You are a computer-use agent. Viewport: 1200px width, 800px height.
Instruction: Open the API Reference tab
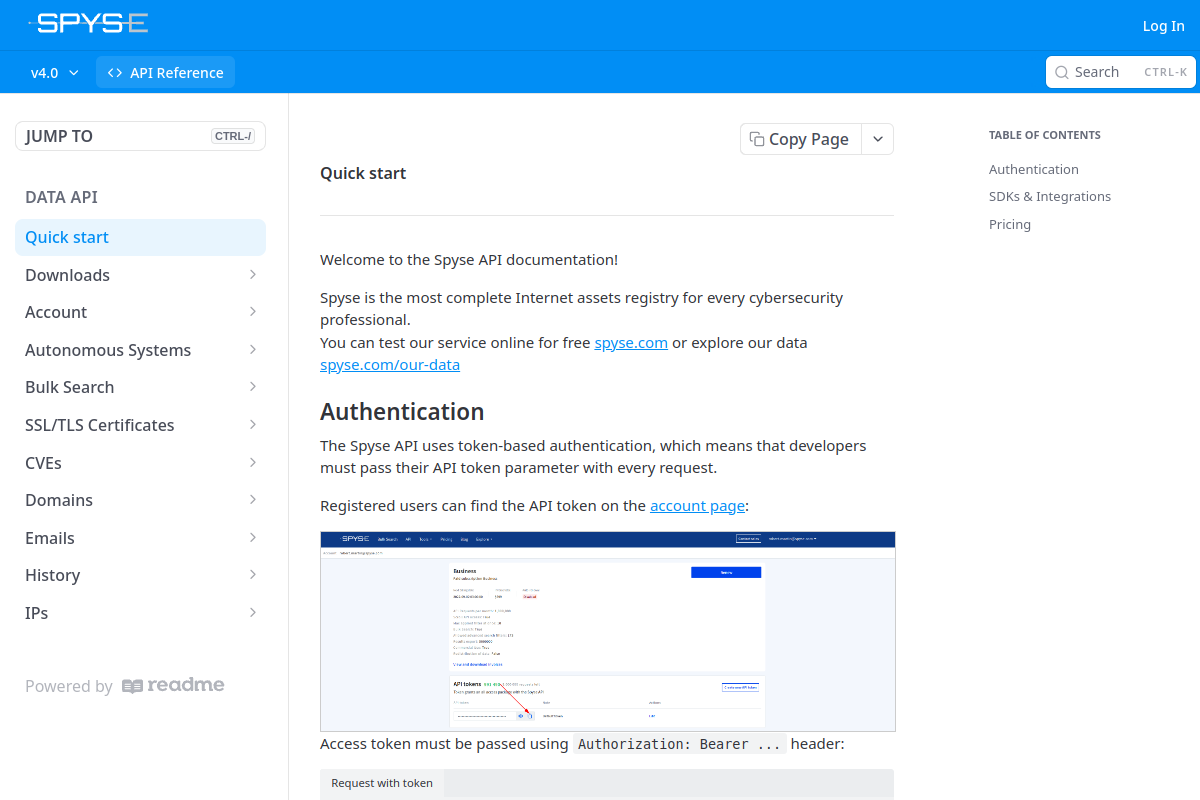166,73
